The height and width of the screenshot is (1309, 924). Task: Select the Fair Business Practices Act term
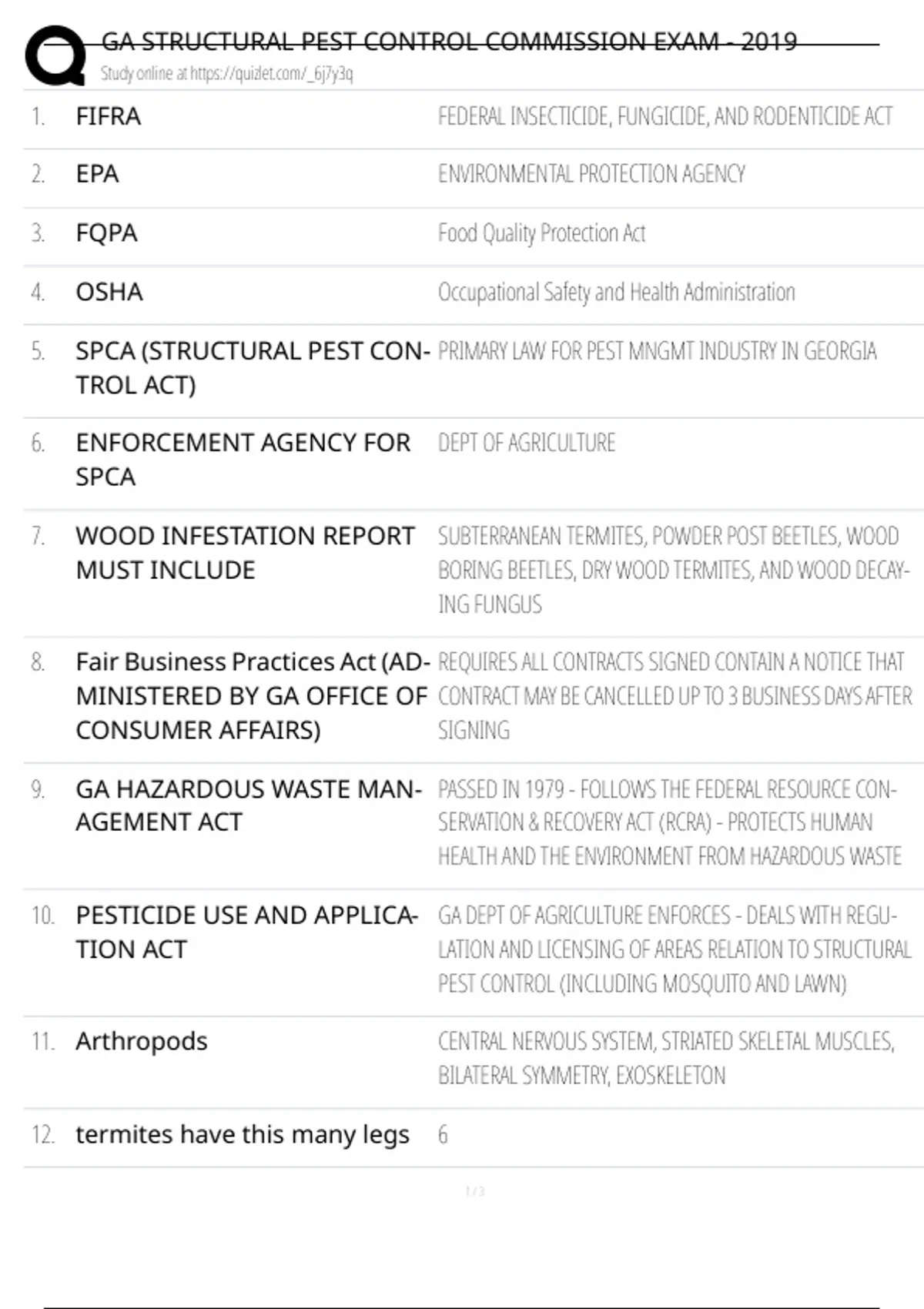(253, 696)
